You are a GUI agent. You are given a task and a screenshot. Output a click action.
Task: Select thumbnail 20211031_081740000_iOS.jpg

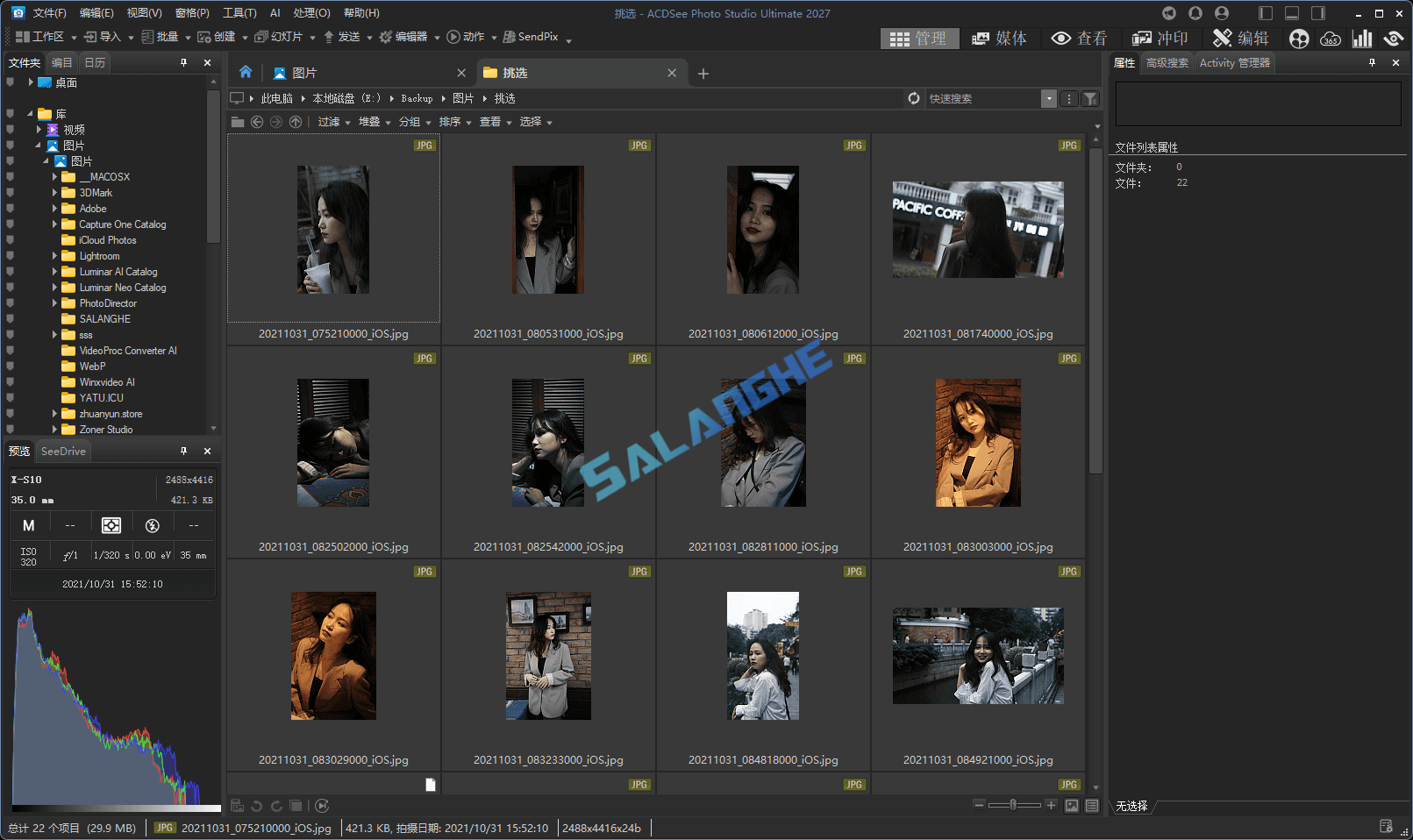[x=978, y=238]
